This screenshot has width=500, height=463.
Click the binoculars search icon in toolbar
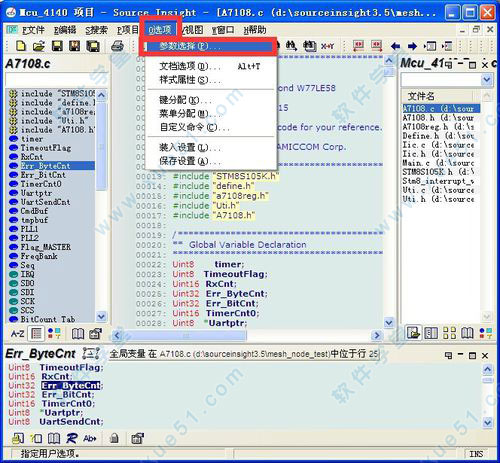coord(291,46)
